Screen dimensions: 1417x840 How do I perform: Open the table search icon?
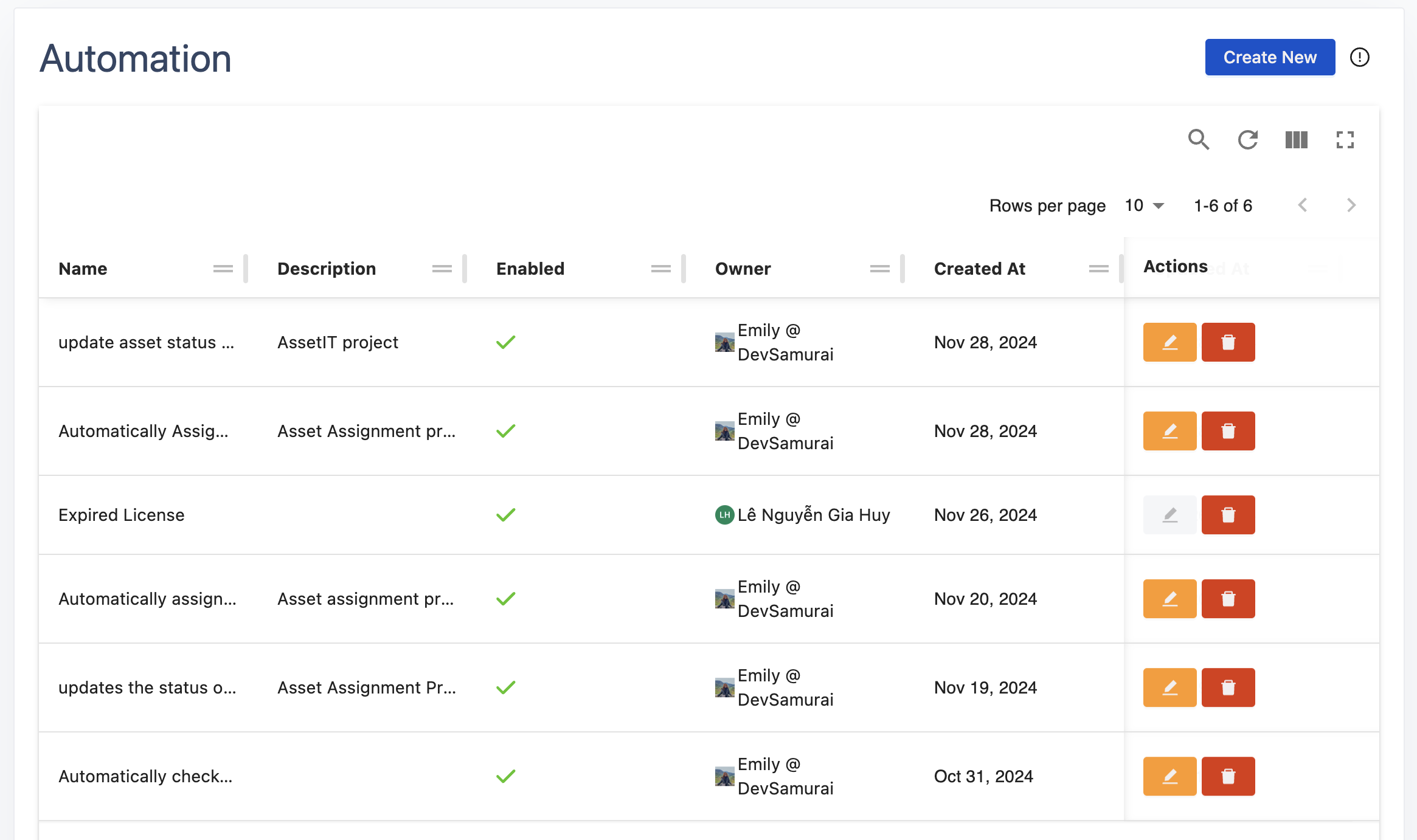[x=1198, y=140]
